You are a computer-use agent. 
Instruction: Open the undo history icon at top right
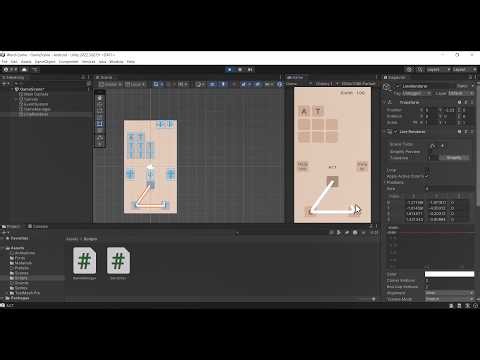coord(409,69)
